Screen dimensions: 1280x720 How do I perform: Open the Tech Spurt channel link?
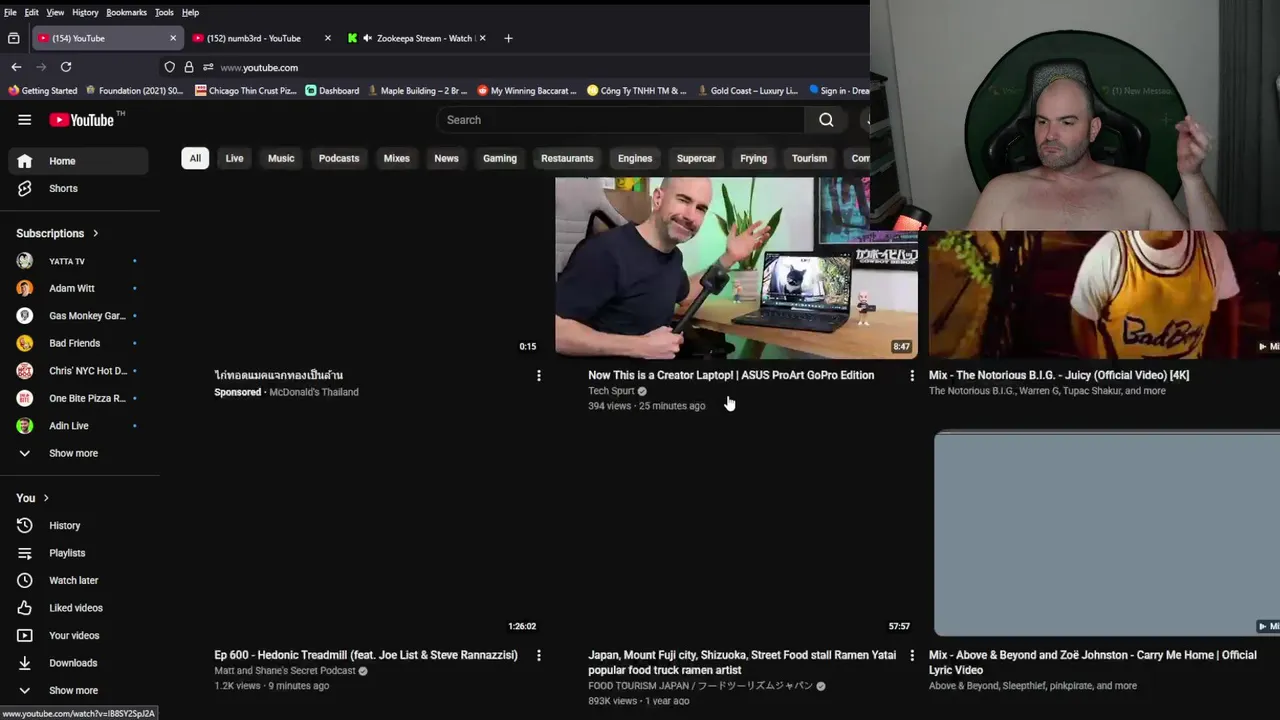tap(611, 391)
